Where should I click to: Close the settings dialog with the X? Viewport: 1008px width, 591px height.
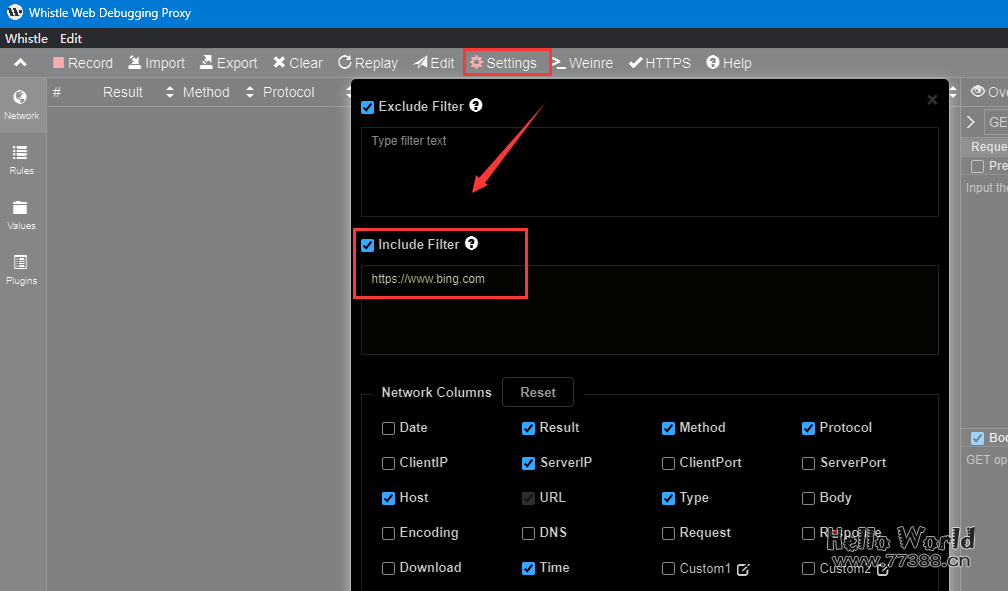click(932, 99)
